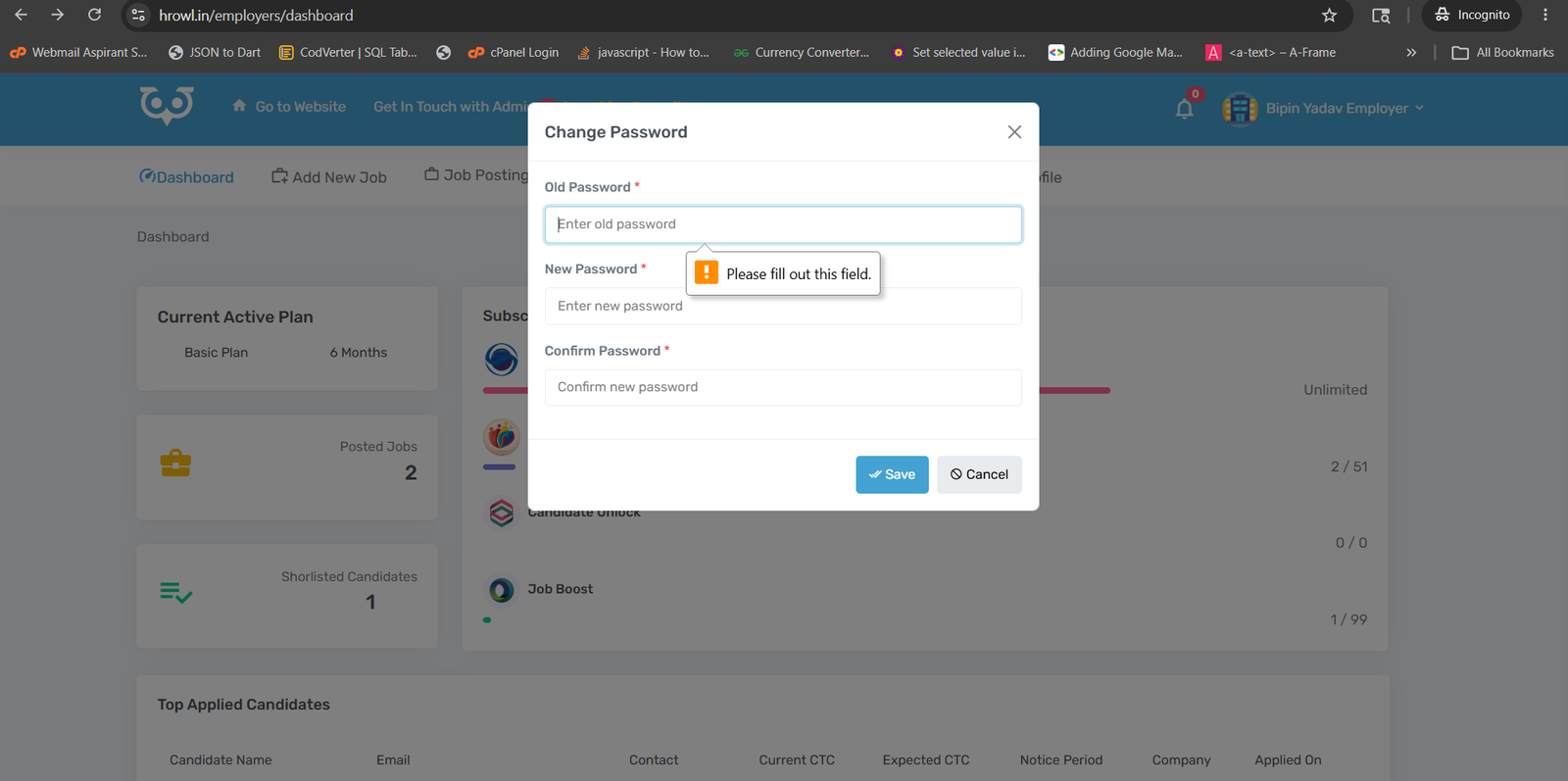Open the cPanel Login bookmark
Image resolution: width=1568 pixels, height=781 pixels.
pyautogui.click(x=514, y=53)
